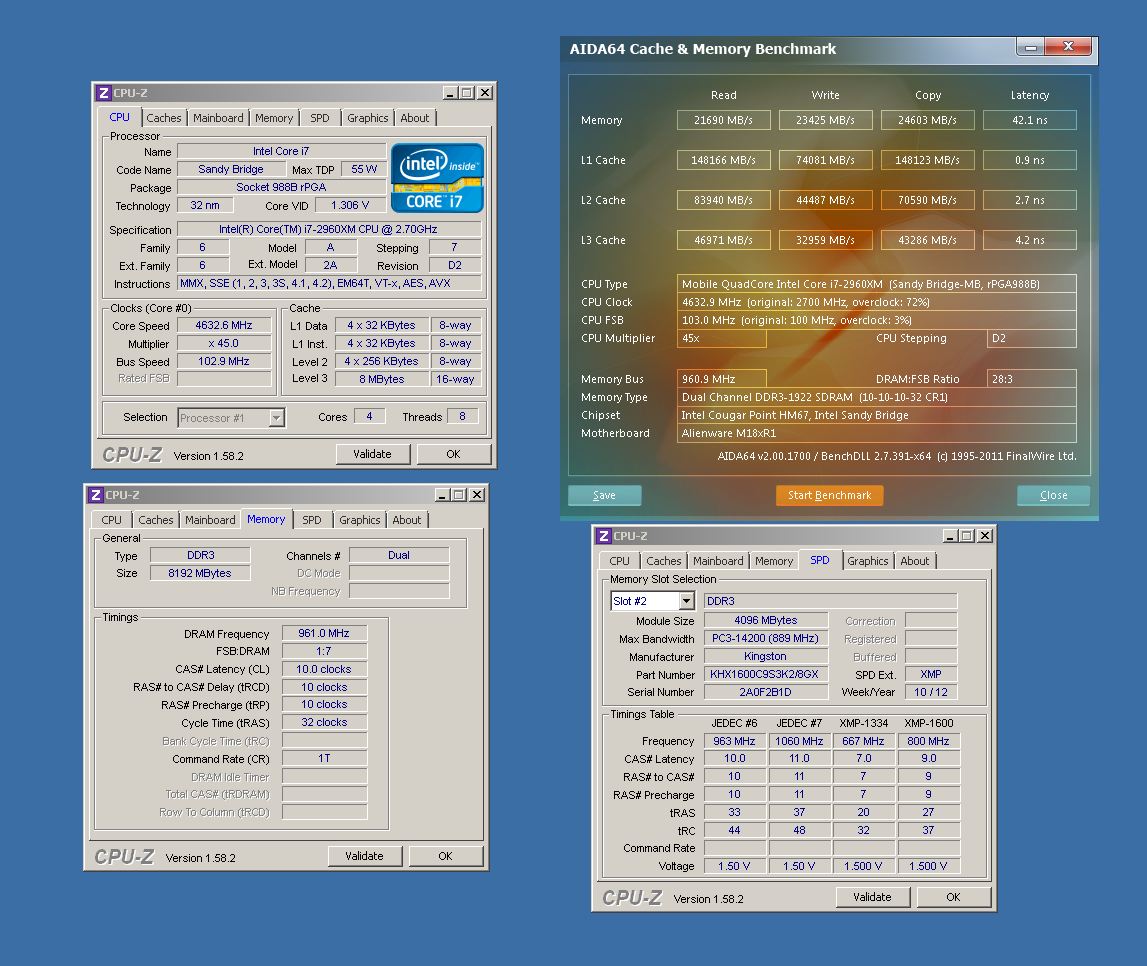The image size is (1147, 966).
Task: Switch to CPU tab in the memory slot window
Action: [x=619, y=561]
